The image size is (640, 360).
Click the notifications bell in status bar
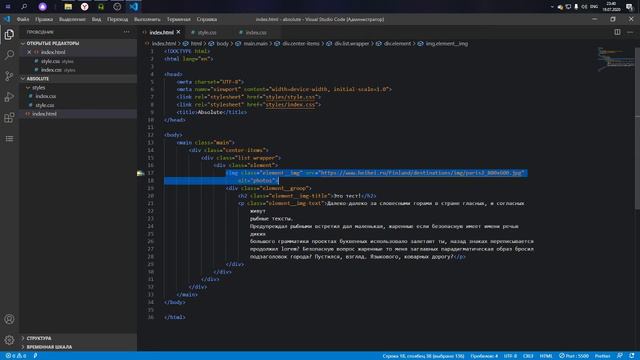[632, 356]
